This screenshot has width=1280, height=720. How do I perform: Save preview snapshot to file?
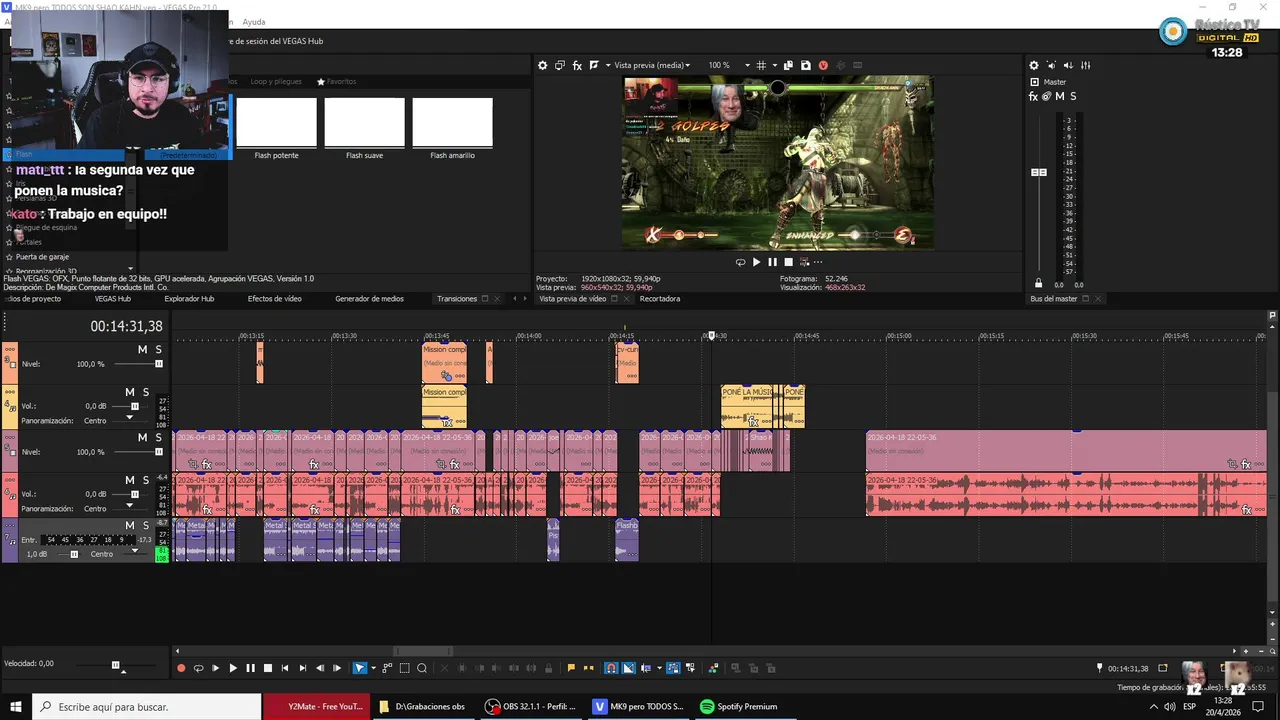point(805,65)
